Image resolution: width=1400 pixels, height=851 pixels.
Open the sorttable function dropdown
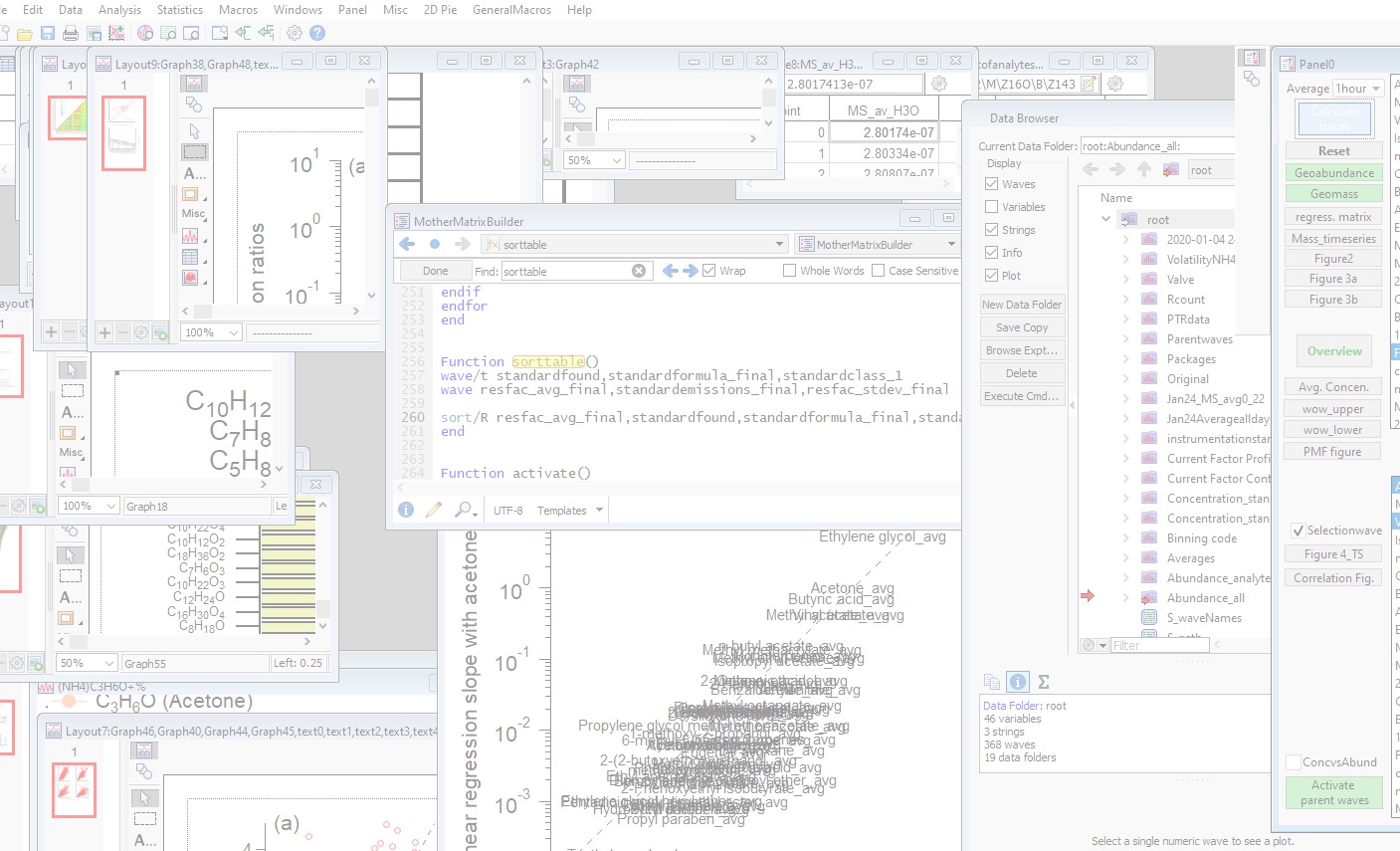point(635,245)
